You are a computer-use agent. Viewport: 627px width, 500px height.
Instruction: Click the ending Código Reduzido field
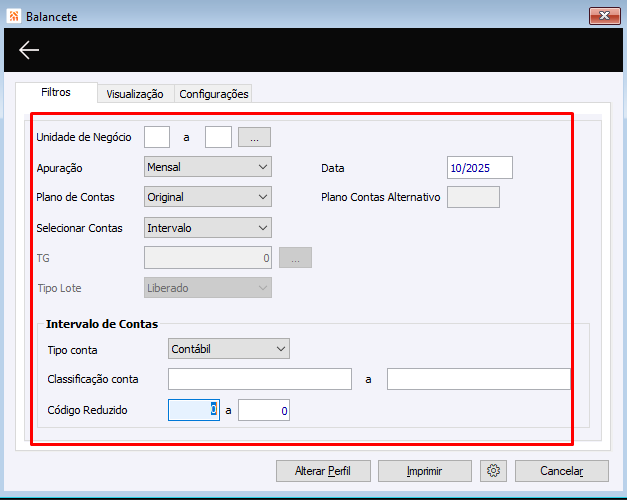tap(264, 410)
